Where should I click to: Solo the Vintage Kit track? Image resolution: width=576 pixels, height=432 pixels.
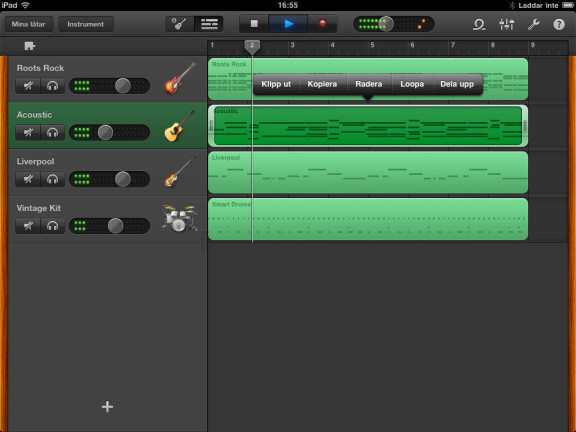(x=53, y=226)
